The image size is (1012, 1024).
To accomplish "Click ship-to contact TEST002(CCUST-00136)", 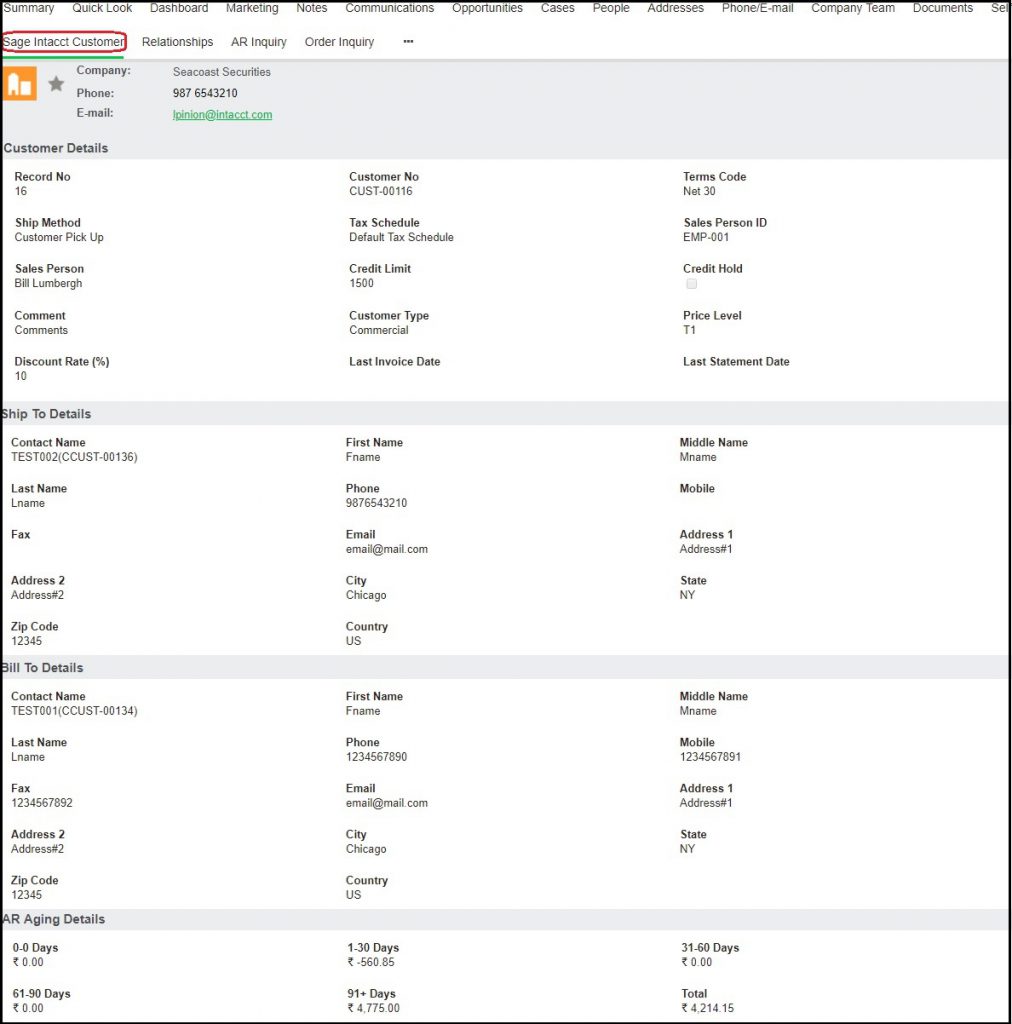I will point(74,456).
